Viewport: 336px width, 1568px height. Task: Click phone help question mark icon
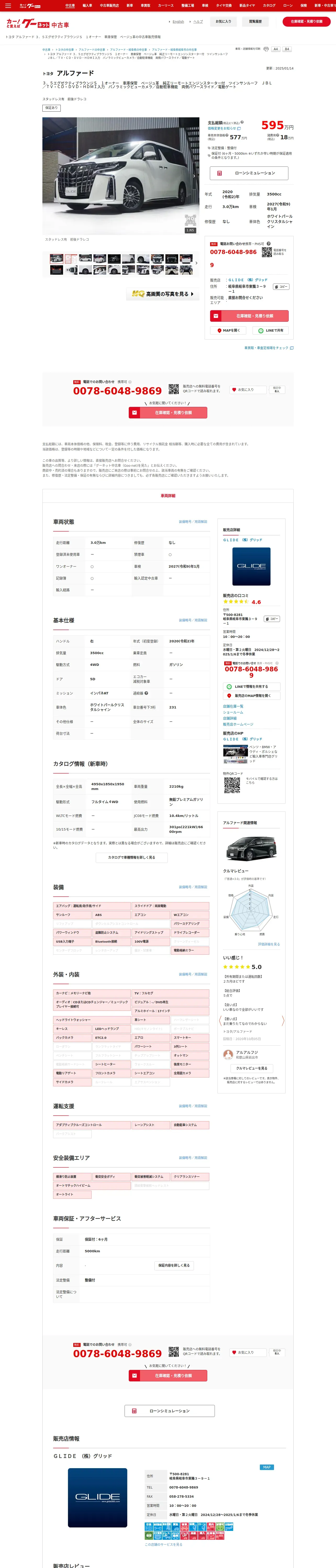tap(268, 244)
